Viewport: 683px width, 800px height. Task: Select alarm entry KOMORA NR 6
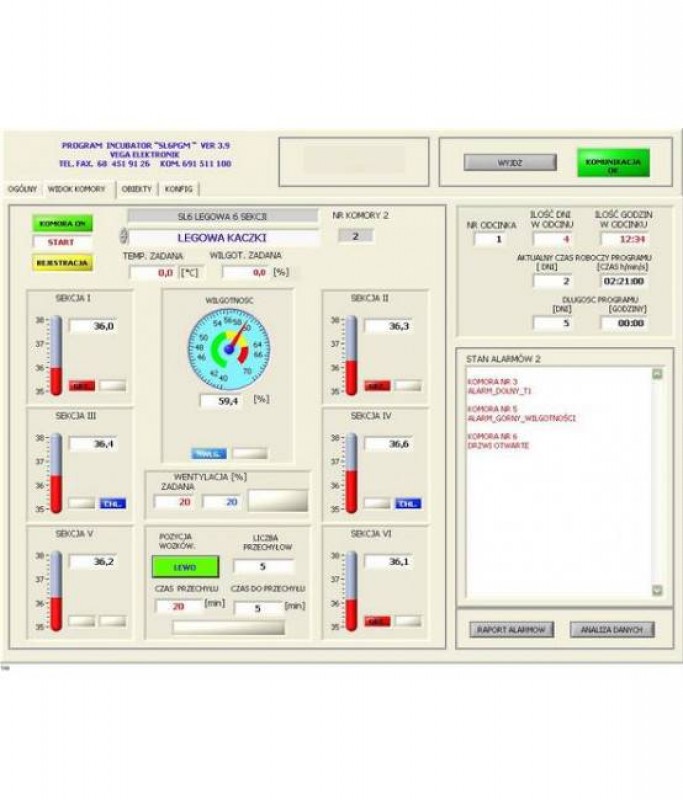point(493,437)
